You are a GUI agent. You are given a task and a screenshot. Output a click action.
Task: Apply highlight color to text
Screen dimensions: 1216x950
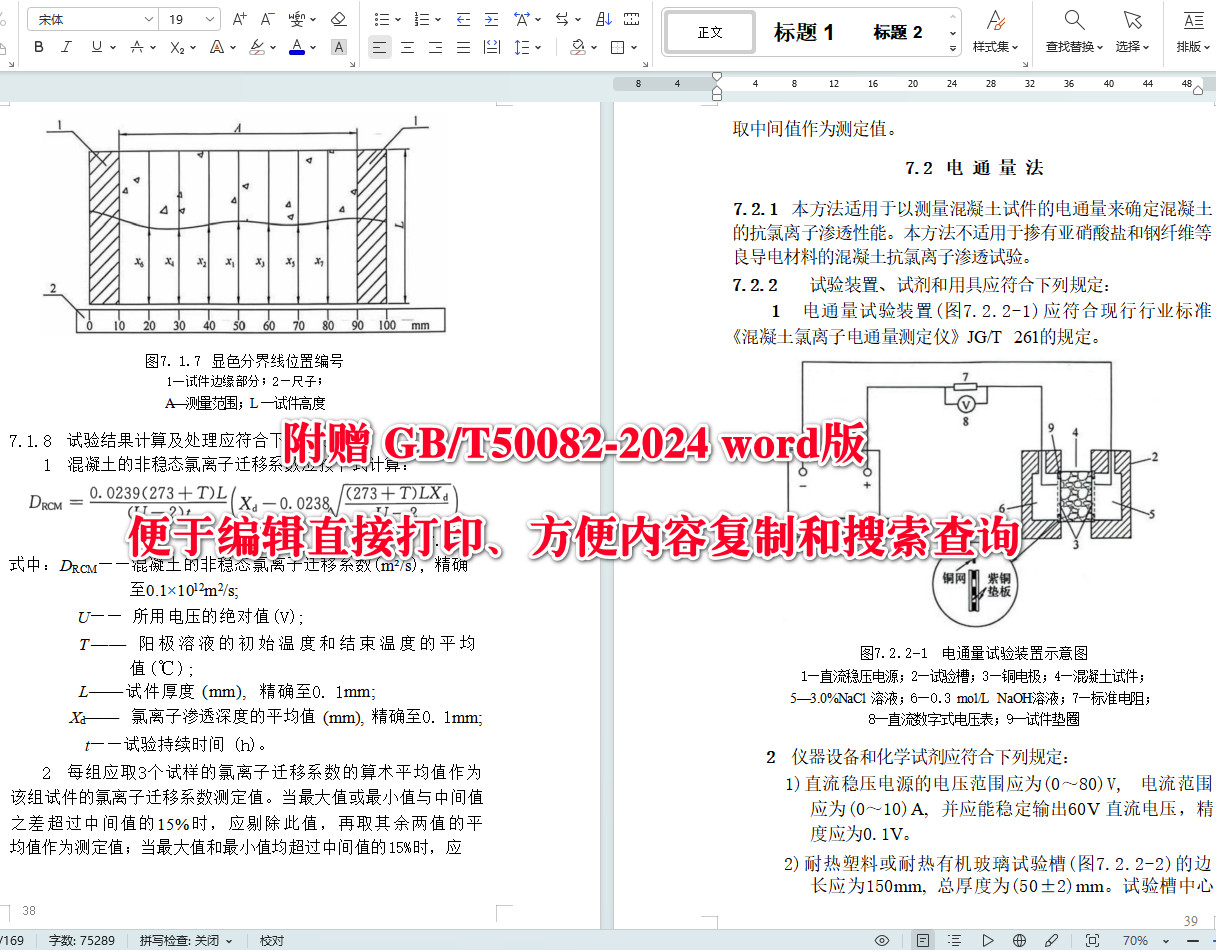pos(256,47)
